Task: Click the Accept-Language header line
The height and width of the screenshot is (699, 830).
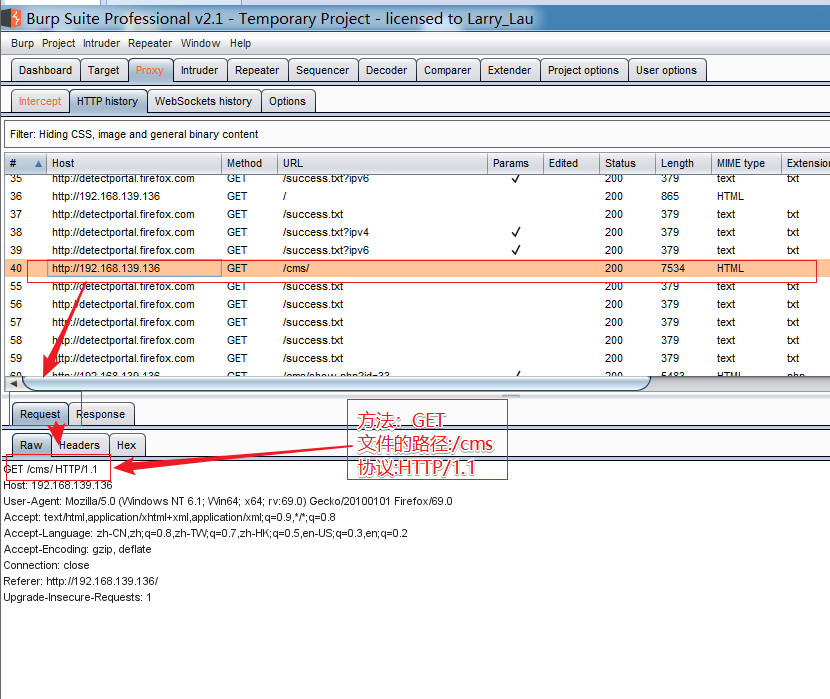Action: (x=205, y=533)
